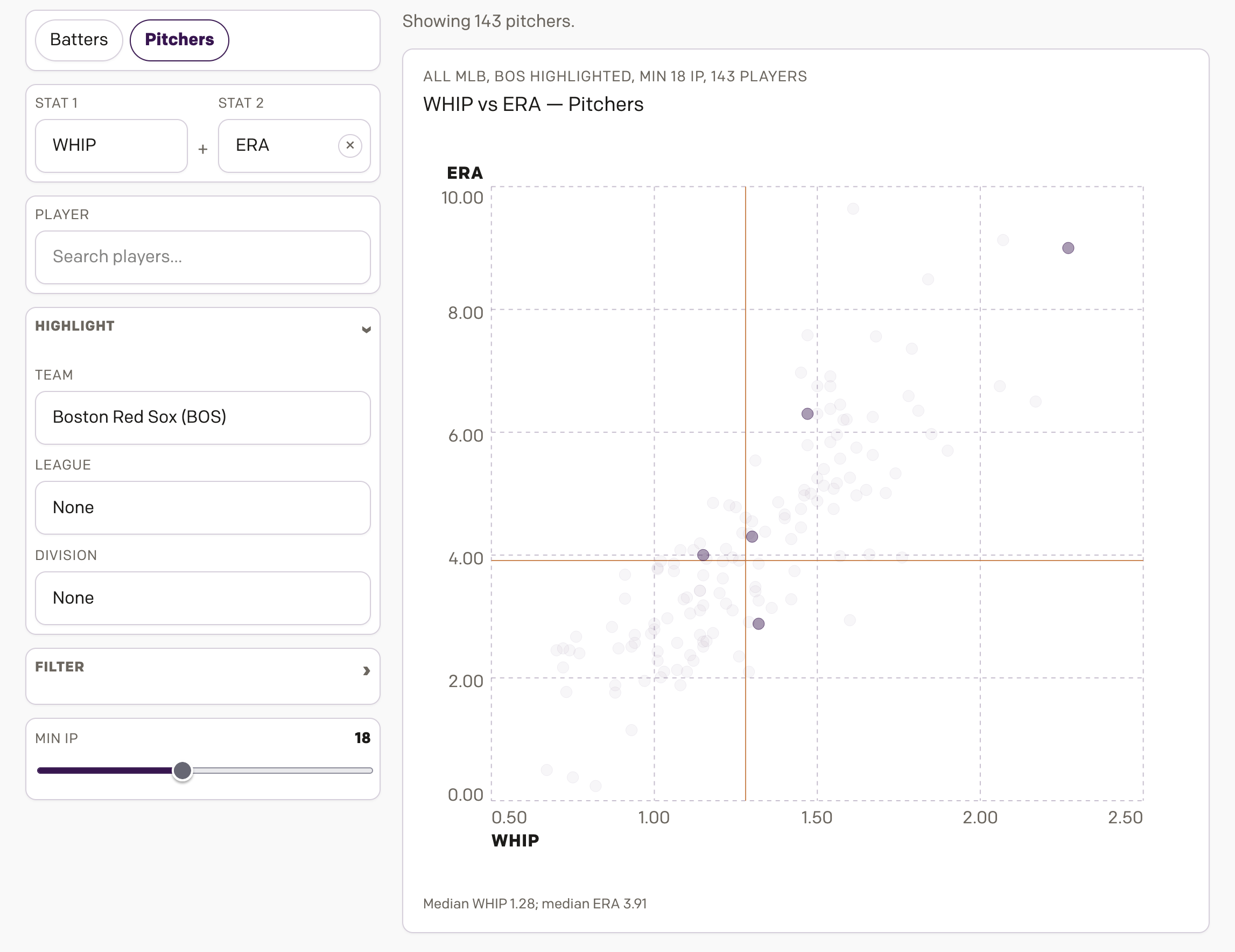The width and height of the screenshot is (1235, 952).
Task: Open the Boston Red Sox team dropdown
Action: point(202,417)
